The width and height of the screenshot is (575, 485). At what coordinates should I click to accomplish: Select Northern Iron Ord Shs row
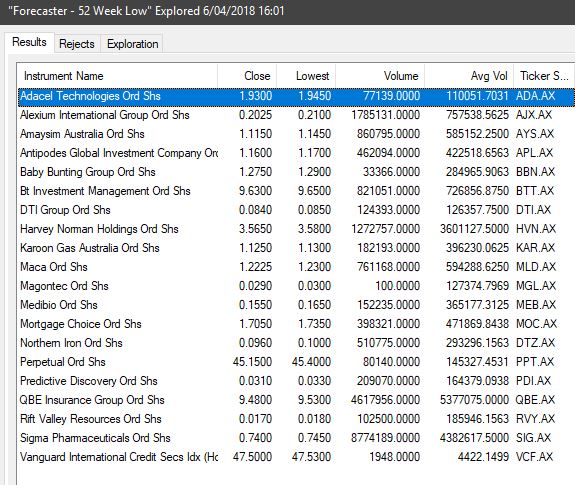pyautogui.click(x=296, y=343)
